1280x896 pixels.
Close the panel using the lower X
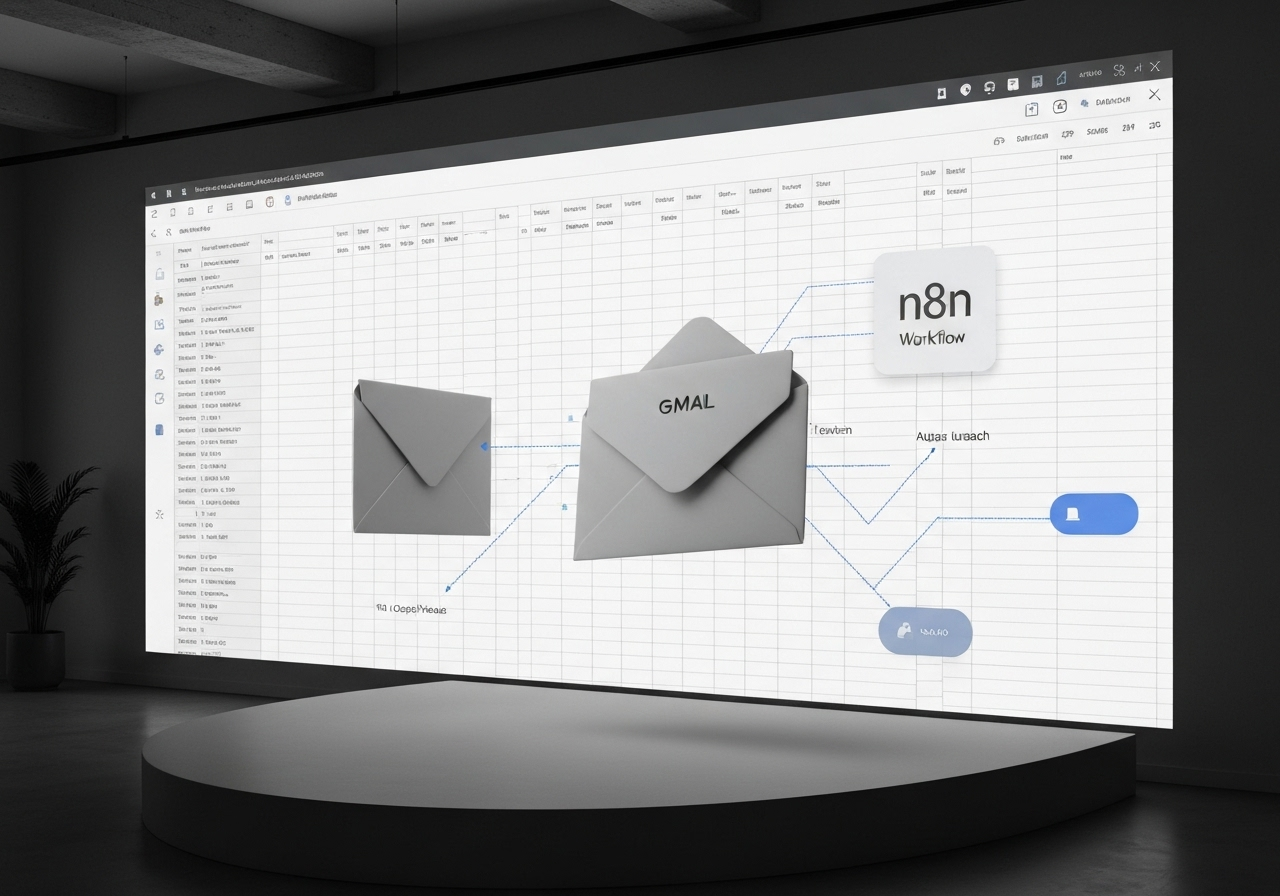[x=1155, y=95]
